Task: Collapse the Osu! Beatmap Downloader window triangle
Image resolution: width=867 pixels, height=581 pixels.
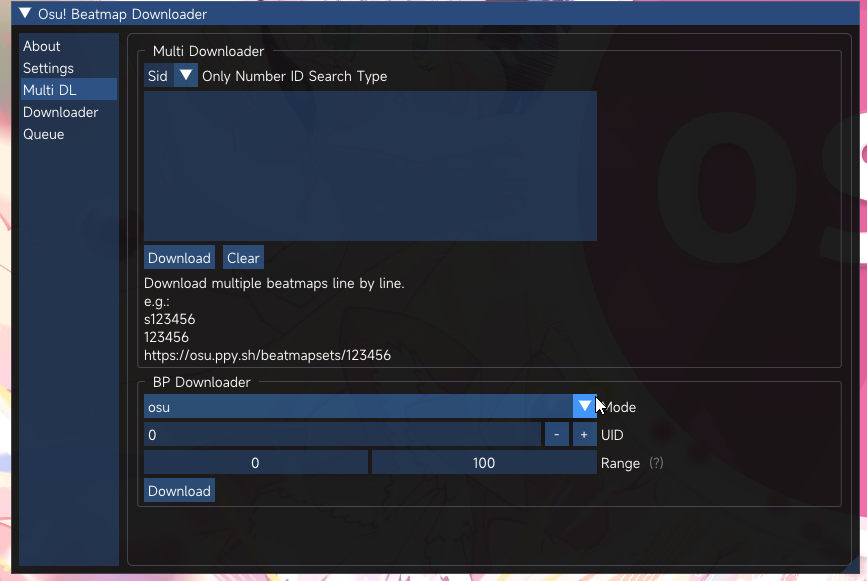Action: click(x=25, y=13)
